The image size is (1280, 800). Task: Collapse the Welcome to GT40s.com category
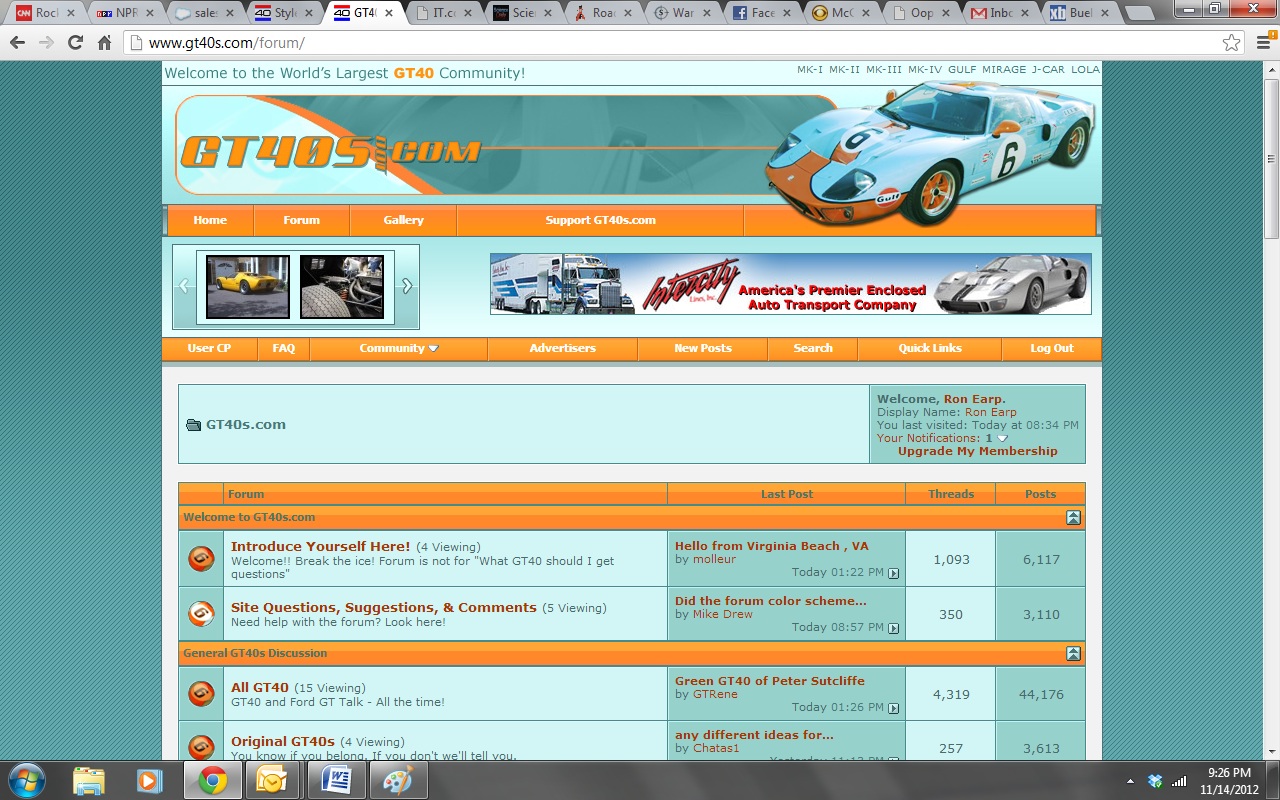coord(1073,518)
